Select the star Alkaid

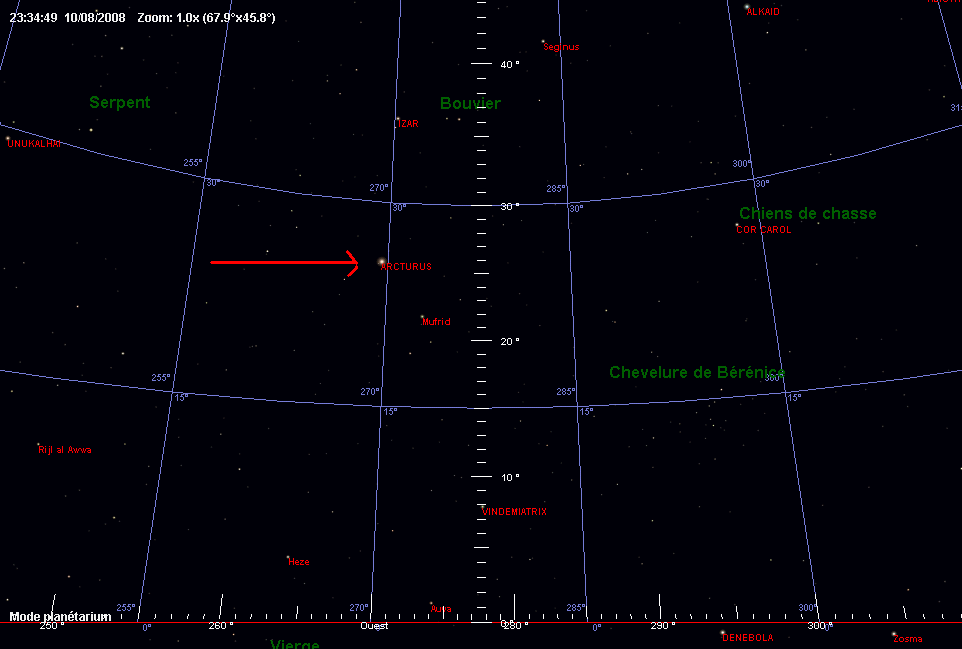coord(747,8)
